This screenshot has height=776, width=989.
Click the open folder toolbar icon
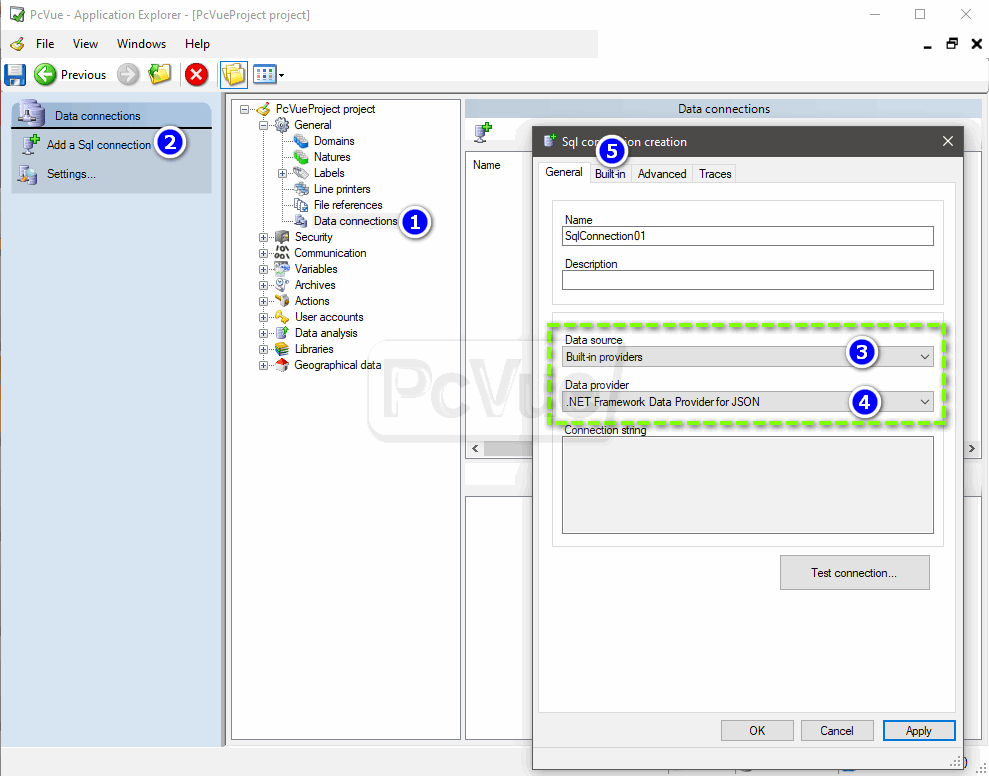tap(160, 74)
